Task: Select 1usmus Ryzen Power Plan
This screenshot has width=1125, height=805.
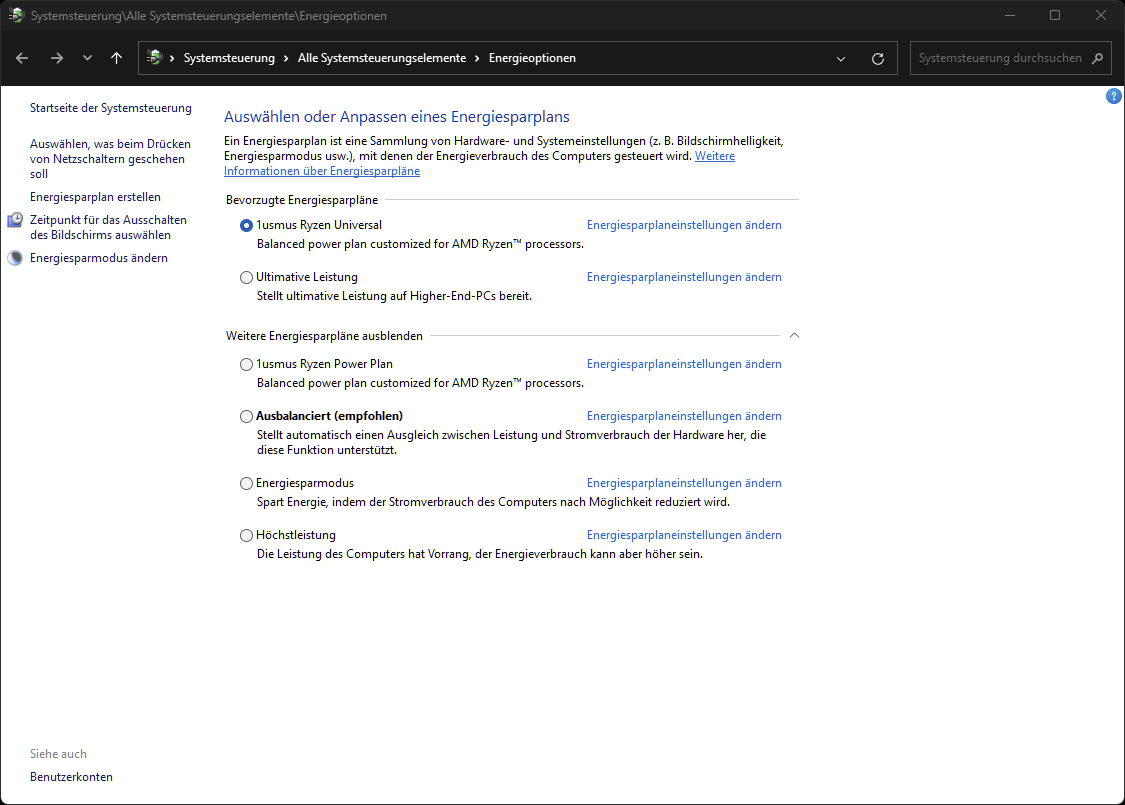Action: pos(246,364)
